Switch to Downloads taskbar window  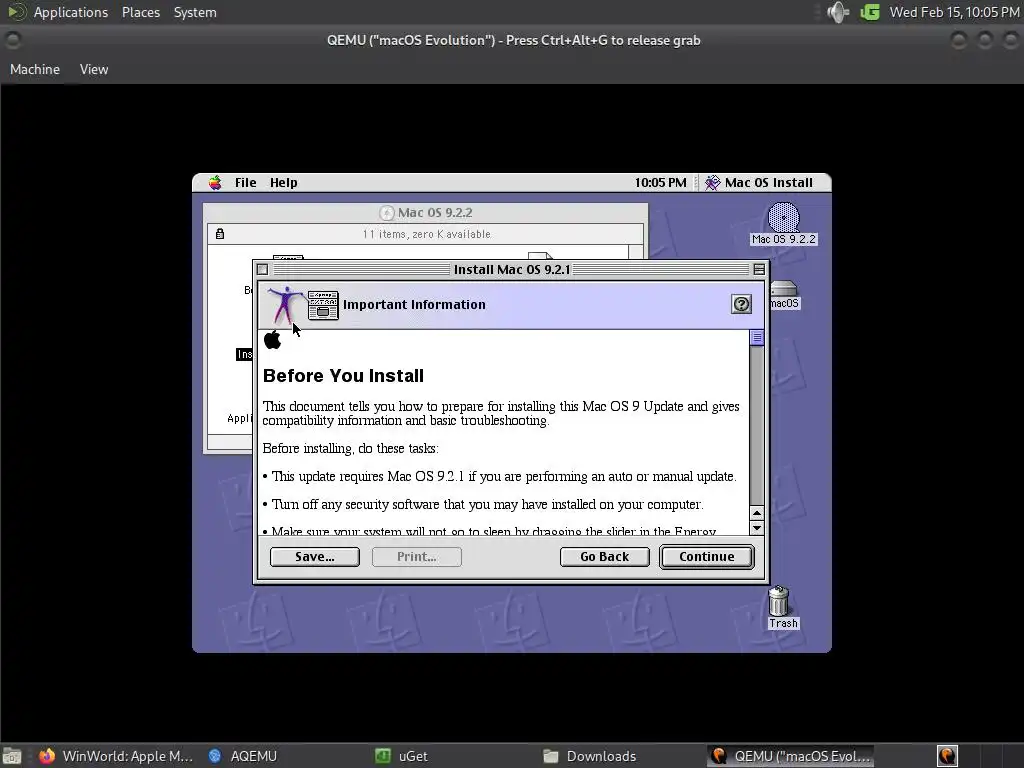click(x=590, y=756)
